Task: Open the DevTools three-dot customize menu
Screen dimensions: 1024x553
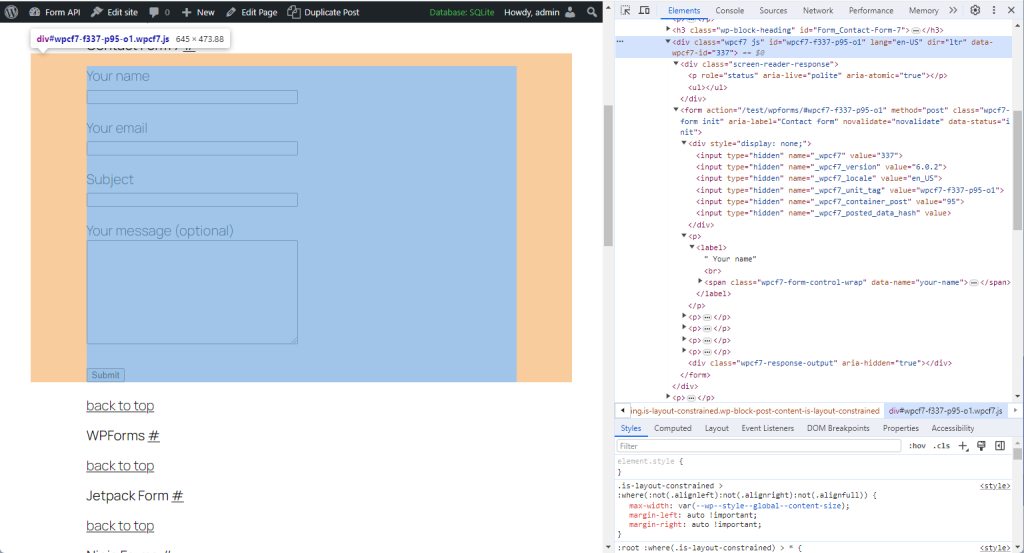Action: coord(995,10)
